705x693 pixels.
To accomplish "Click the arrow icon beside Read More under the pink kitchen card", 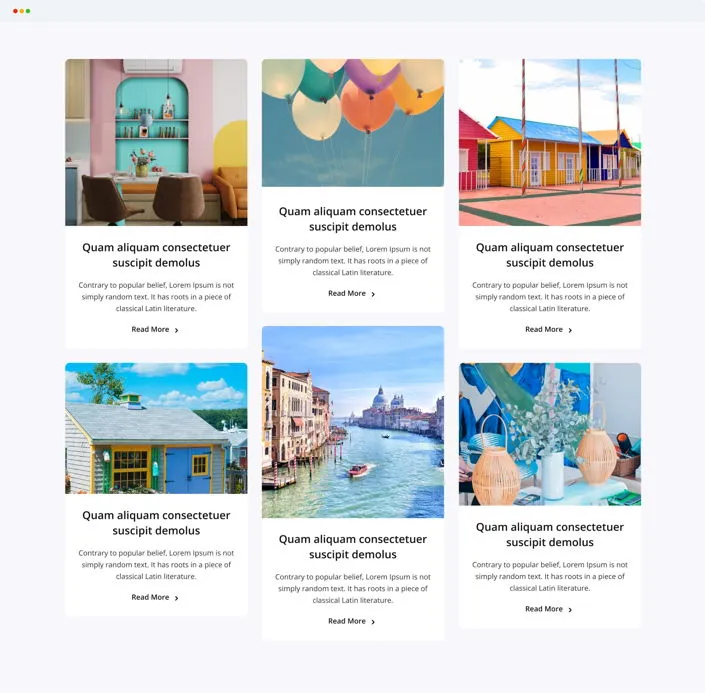I will 177,330.
